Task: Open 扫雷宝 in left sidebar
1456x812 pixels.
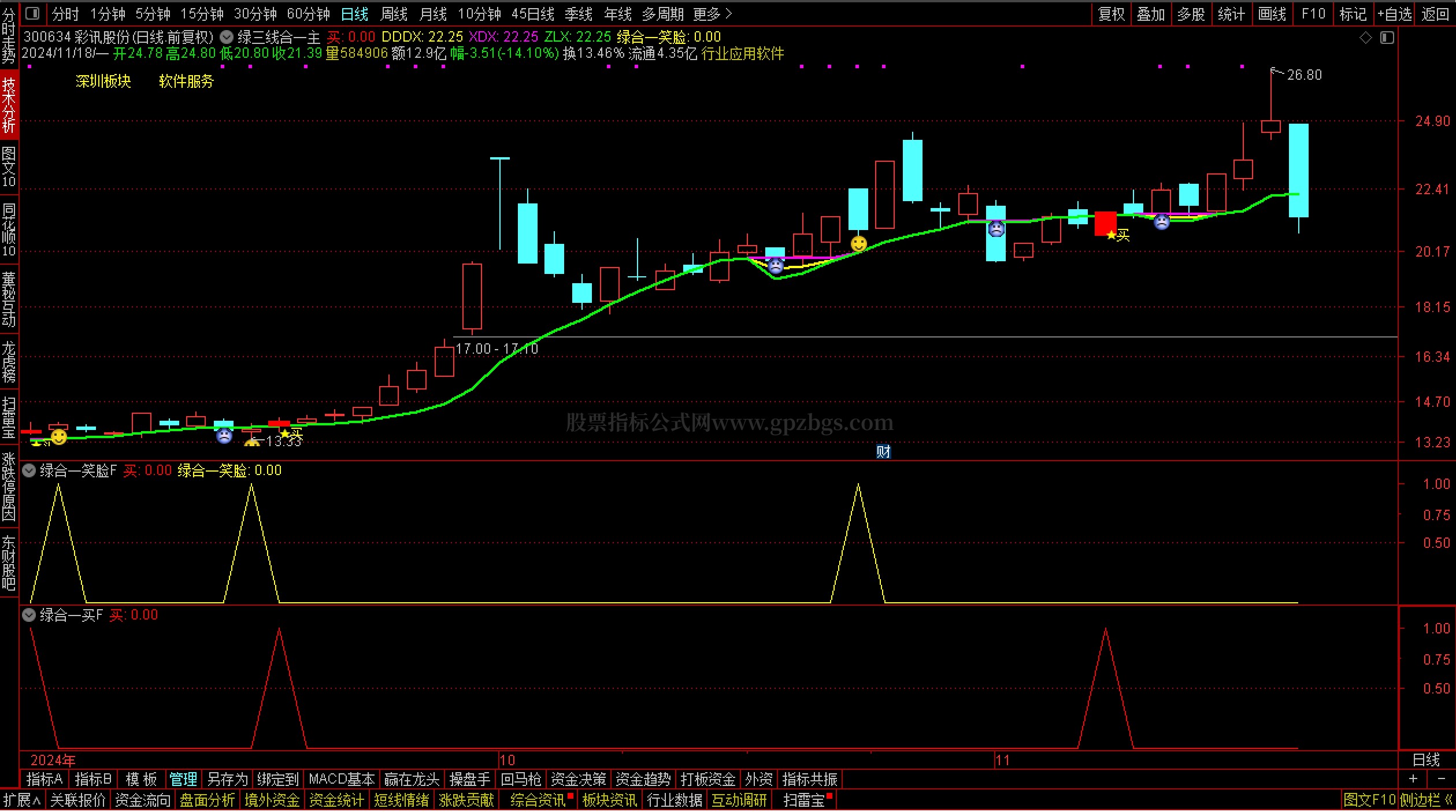Action: point(9,417)
